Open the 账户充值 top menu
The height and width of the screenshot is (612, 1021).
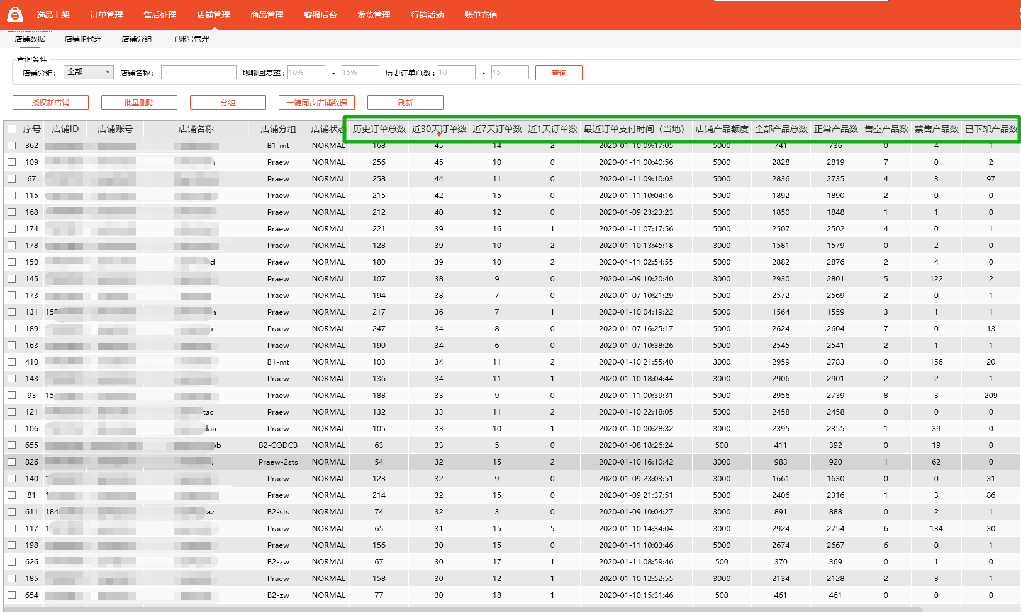tap(481, 15)
